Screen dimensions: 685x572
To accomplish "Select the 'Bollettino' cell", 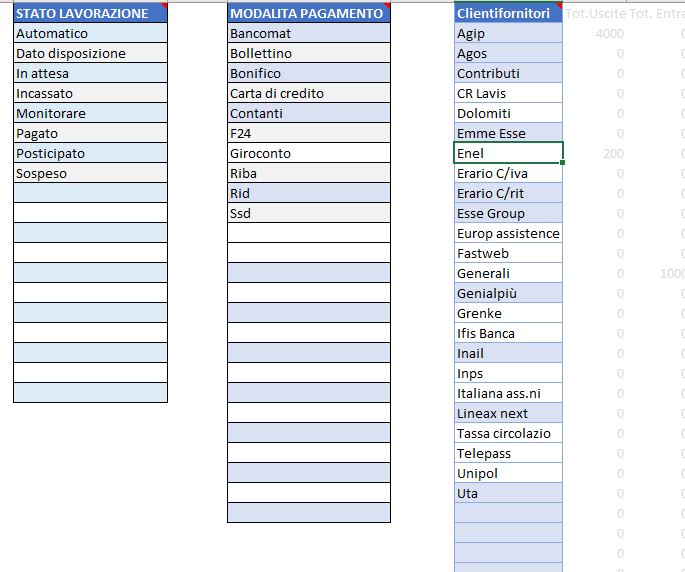I will tap(309, 53).
